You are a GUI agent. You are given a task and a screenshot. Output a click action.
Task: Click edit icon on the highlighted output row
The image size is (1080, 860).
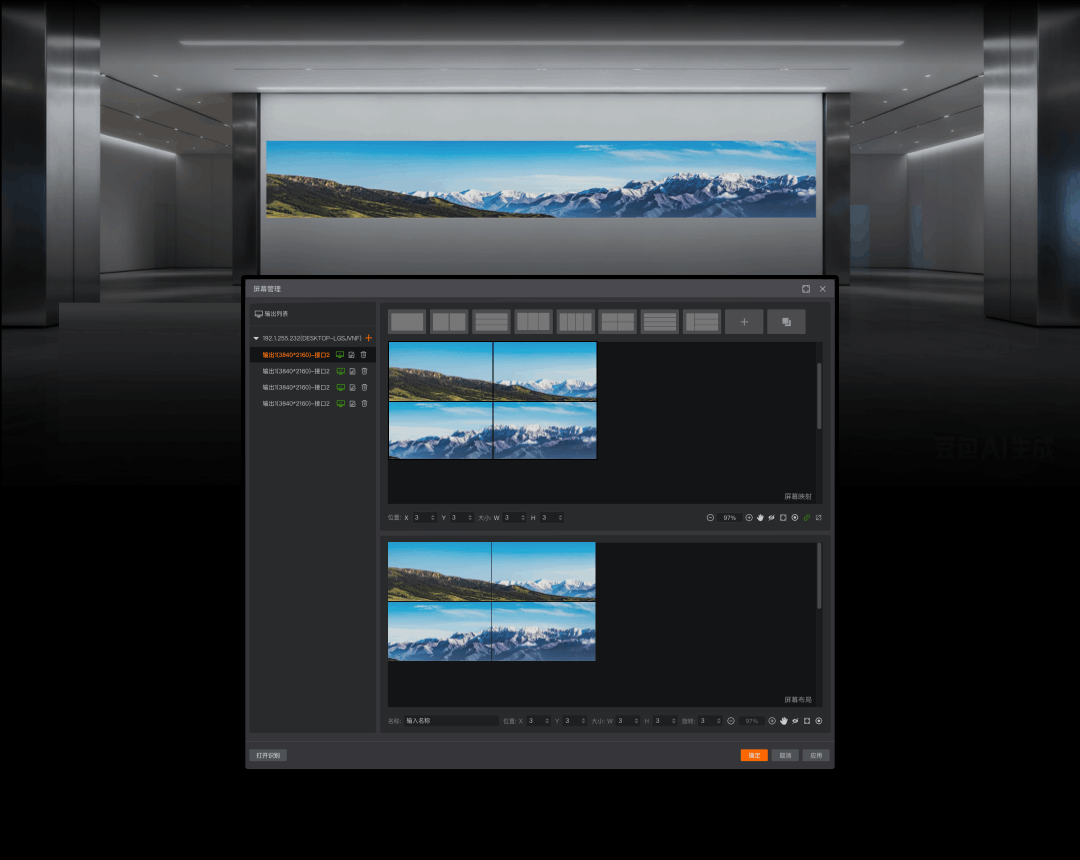click(351, 355)
